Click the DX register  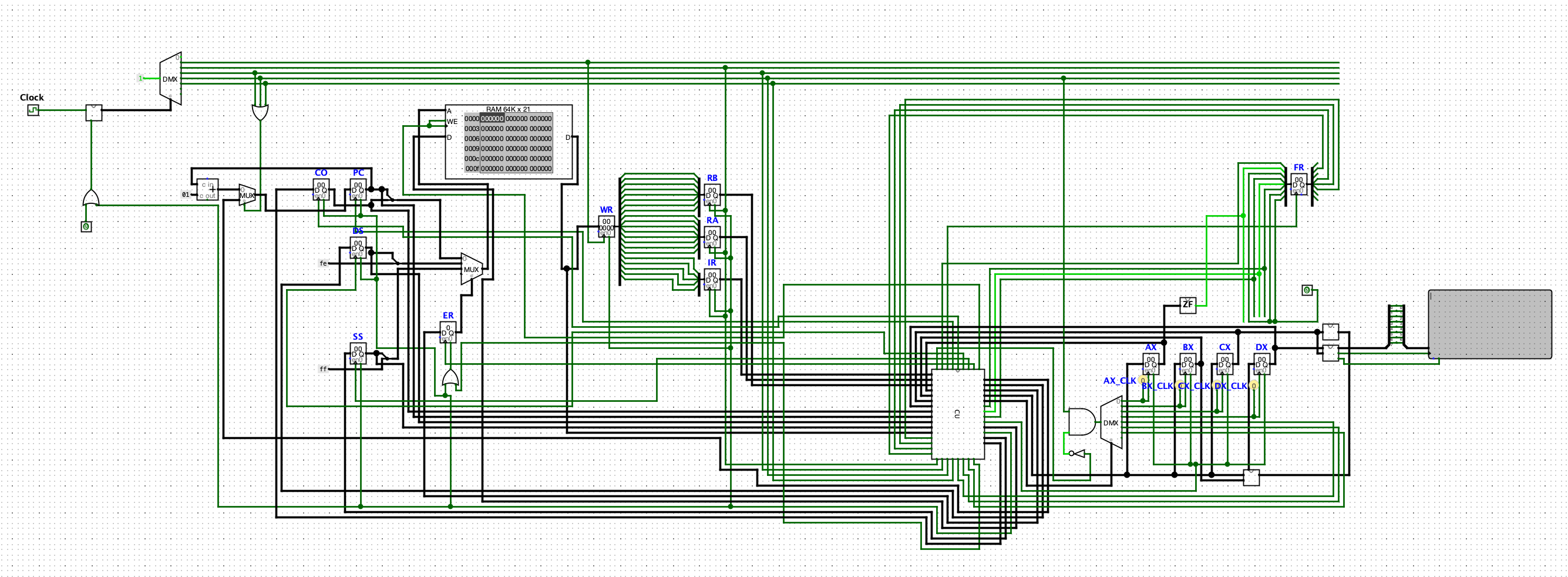pos(1261,364)
